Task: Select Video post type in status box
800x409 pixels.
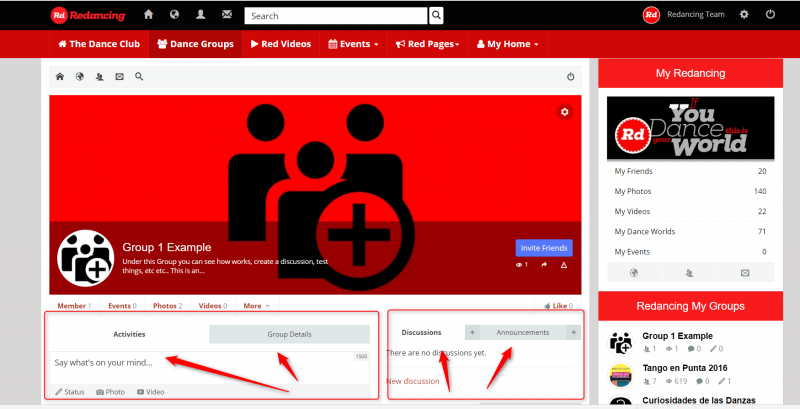Action: pos(150,391)
